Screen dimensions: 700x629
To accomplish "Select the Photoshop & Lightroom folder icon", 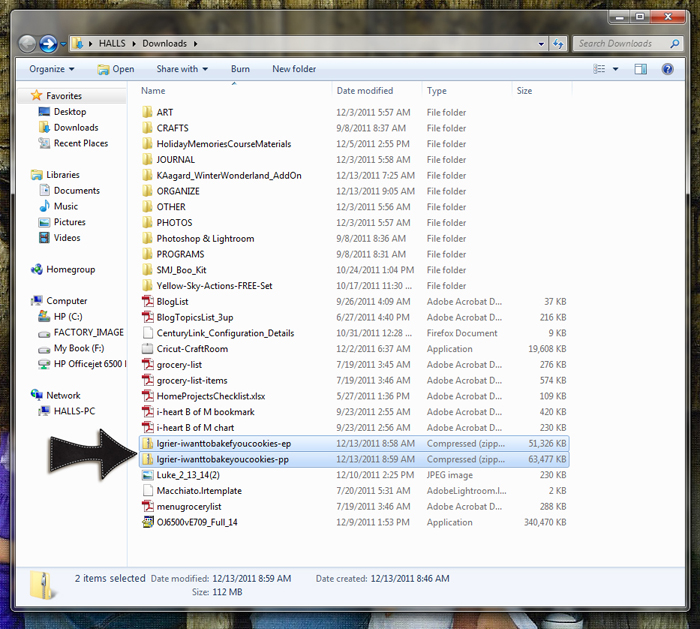I will (x=147, y=238).
